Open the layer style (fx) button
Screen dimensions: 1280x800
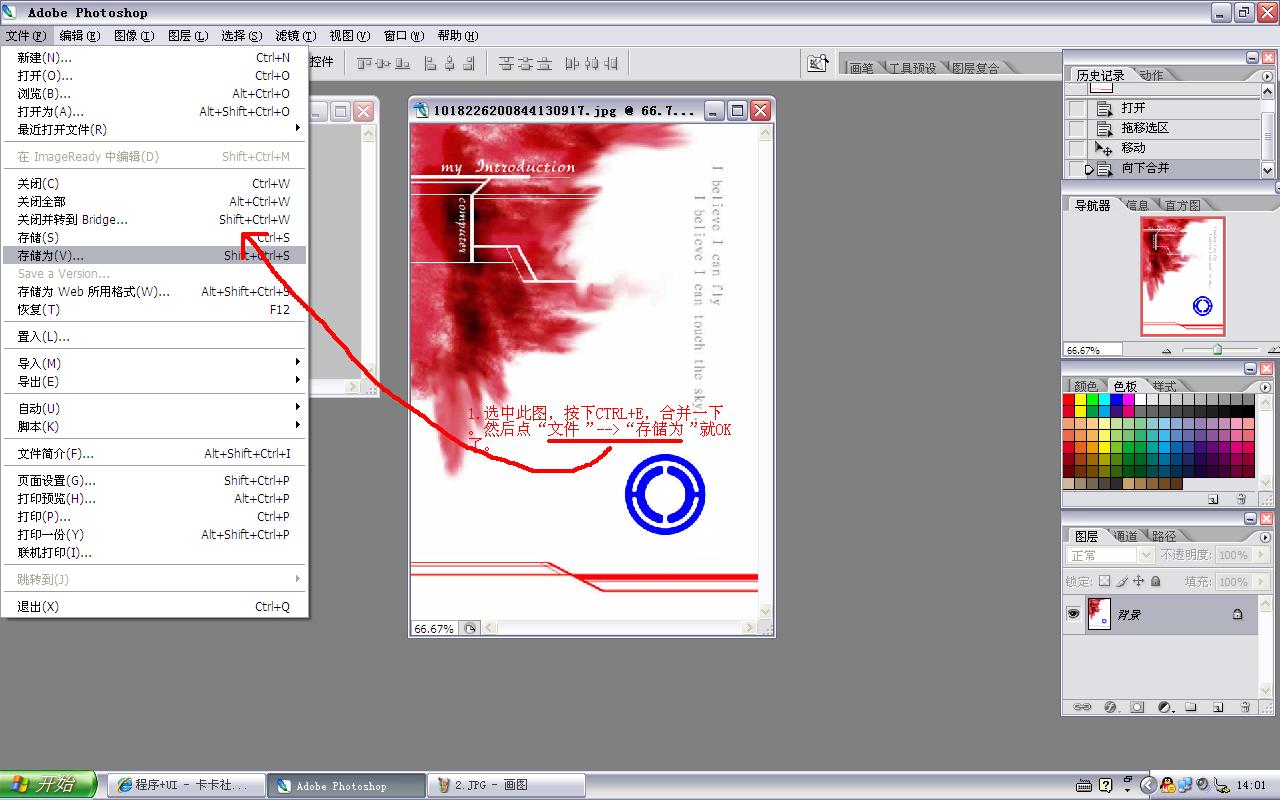click(1110, 706)
